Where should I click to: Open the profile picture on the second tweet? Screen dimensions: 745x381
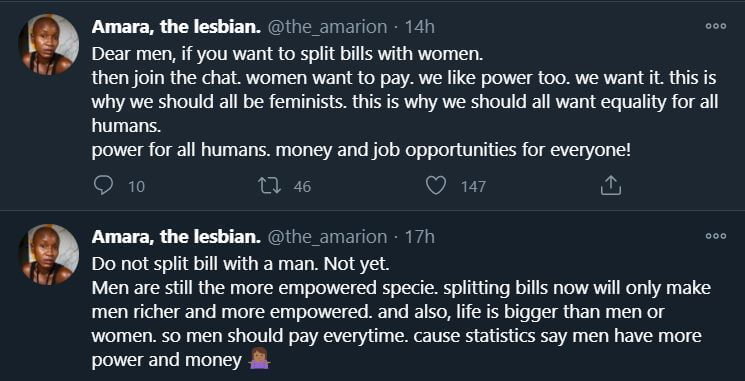[48, 254]
